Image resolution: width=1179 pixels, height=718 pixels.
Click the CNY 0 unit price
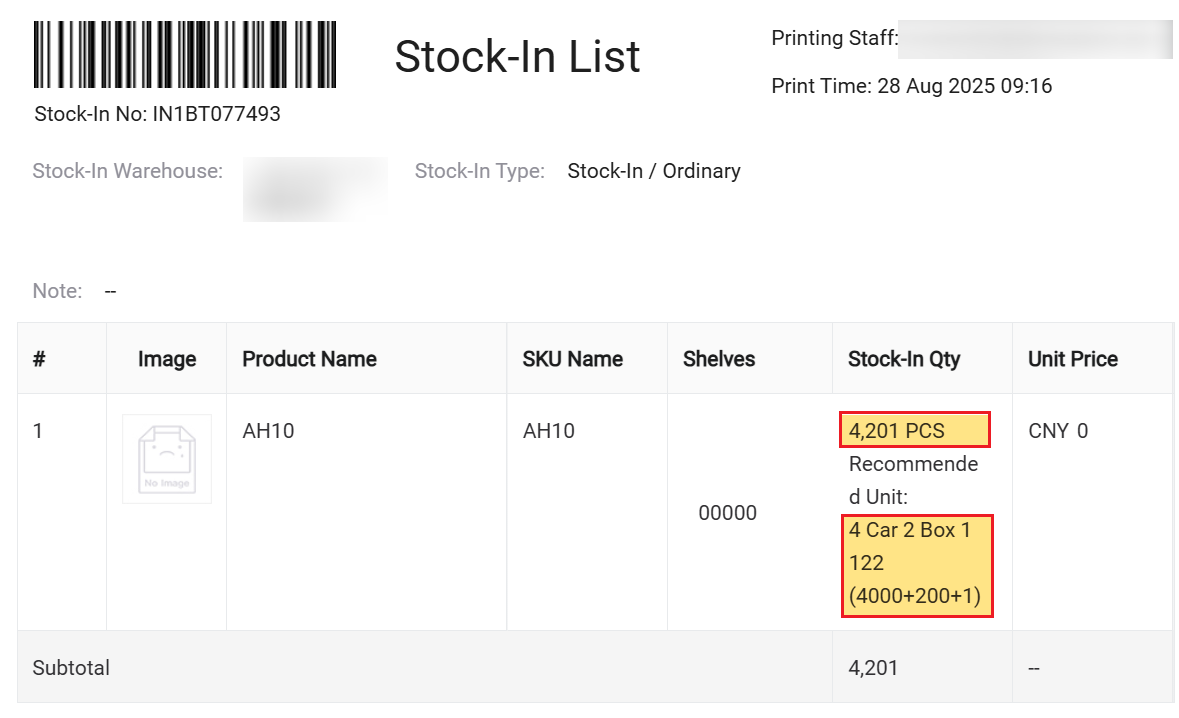[1057, 431]
